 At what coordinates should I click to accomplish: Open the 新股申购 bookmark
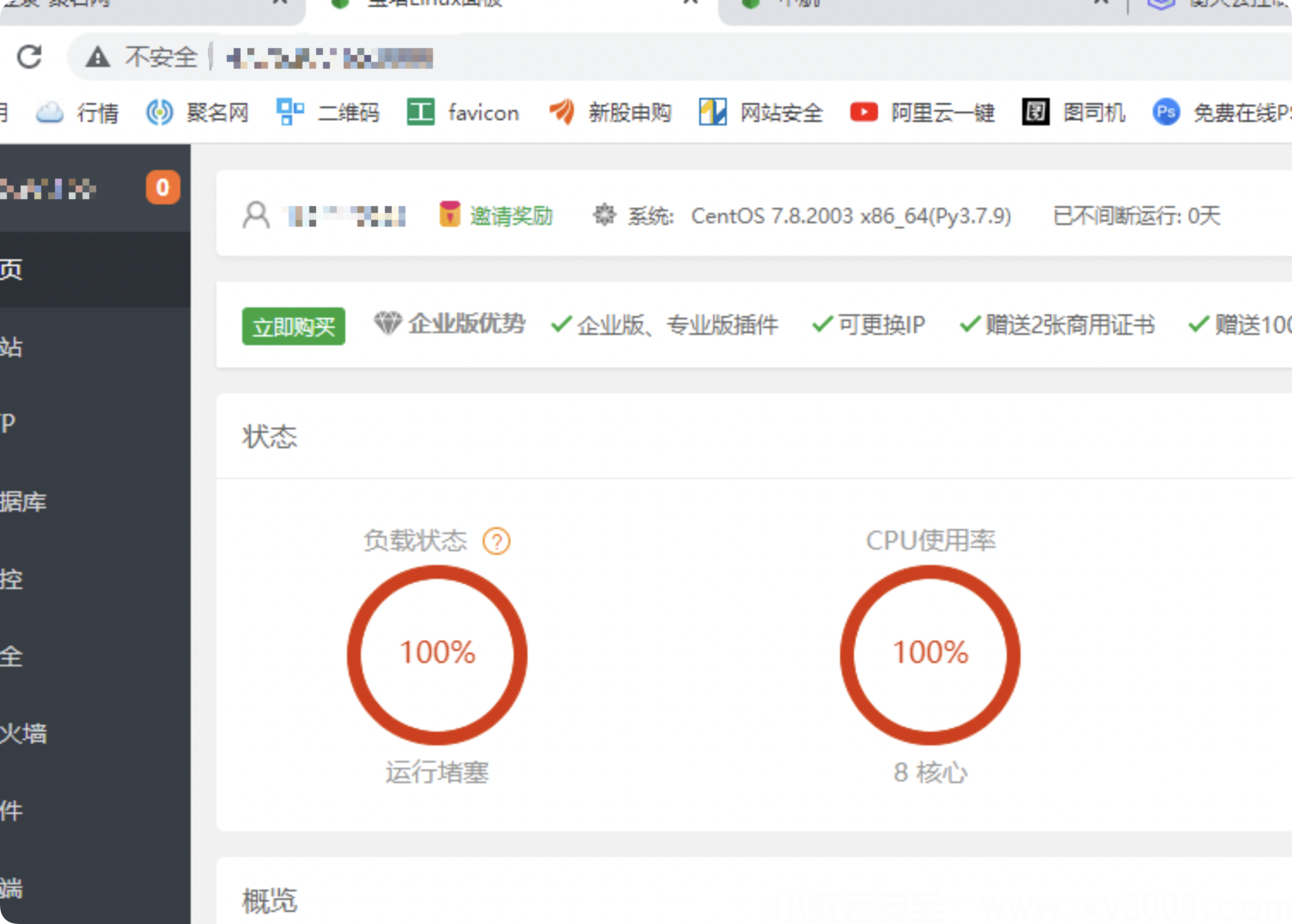(610, 112)
